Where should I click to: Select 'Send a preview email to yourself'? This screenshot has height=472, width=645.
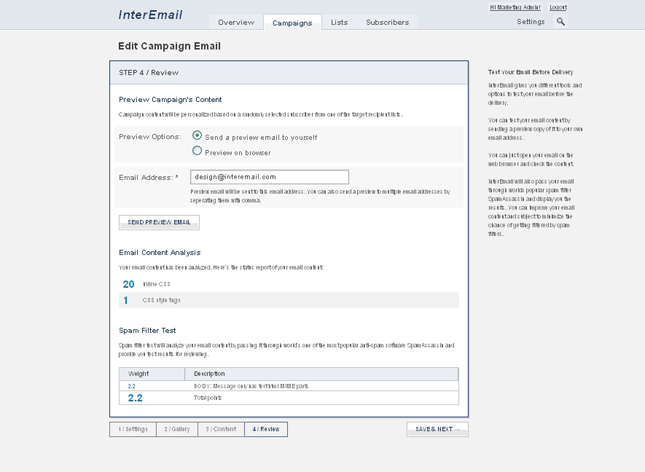coord(197,136)
